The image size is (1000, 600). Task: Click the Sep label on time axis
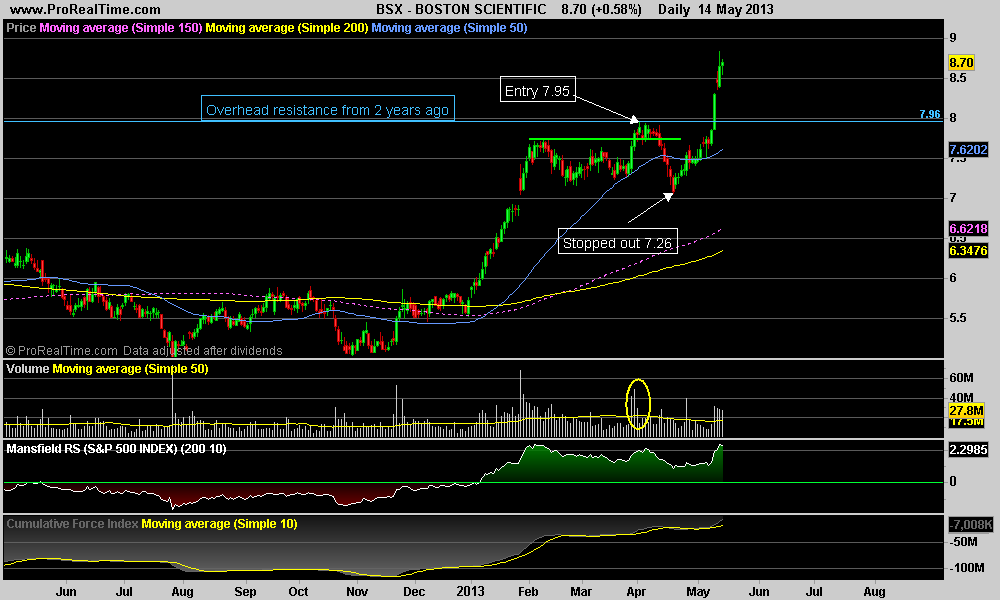tap(245, 592)
